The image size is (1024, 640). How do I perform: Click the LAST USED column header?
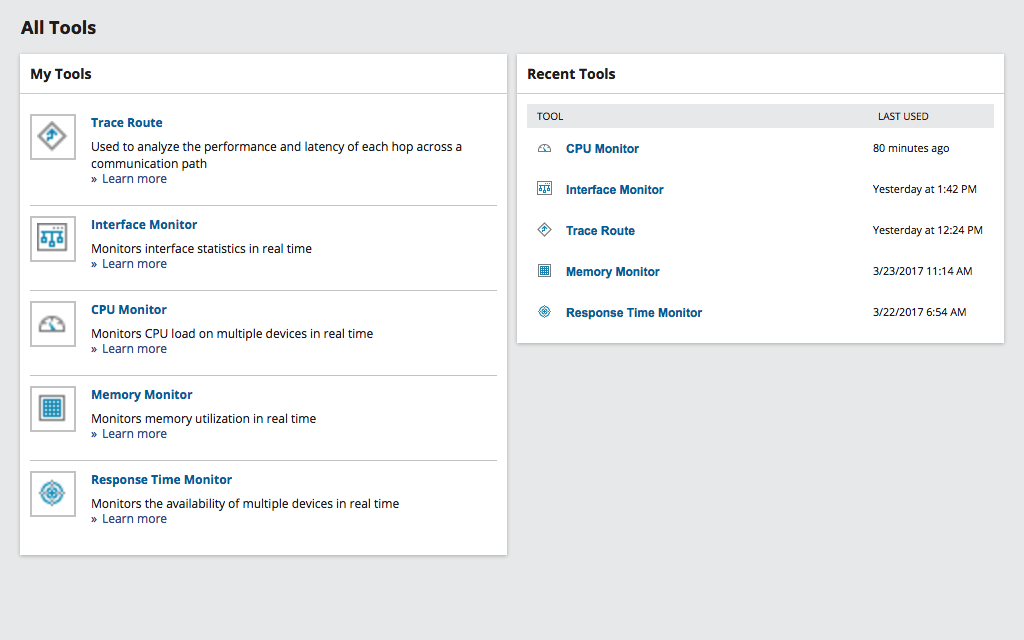click(x=903, y=116)
